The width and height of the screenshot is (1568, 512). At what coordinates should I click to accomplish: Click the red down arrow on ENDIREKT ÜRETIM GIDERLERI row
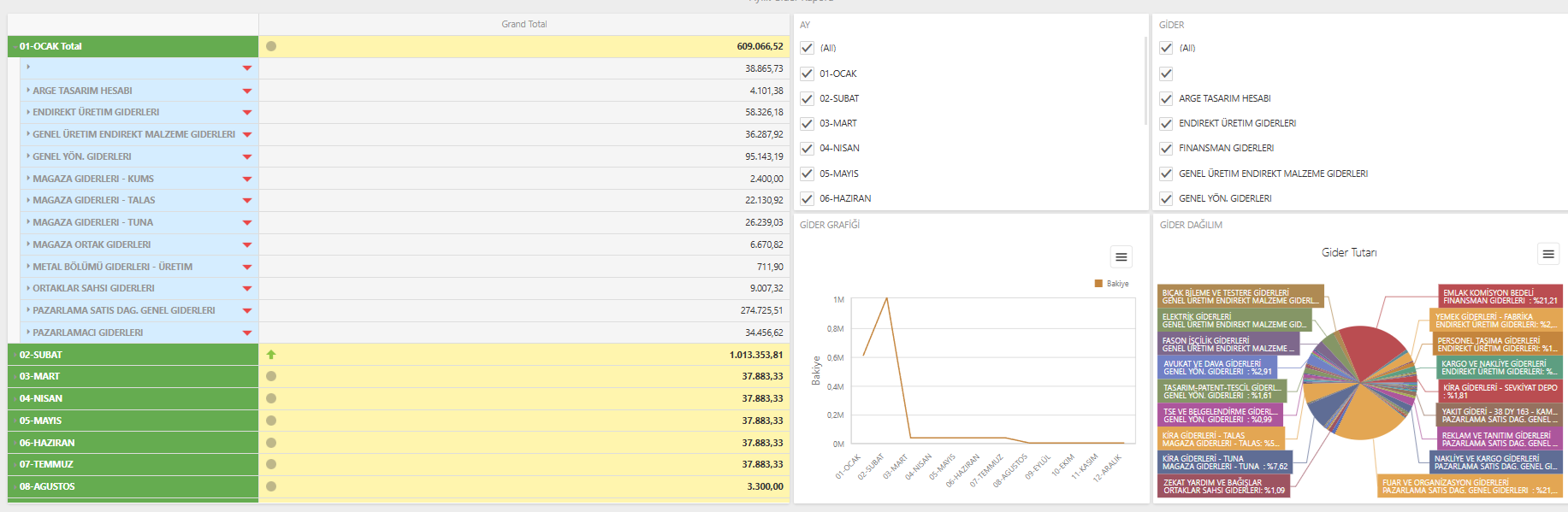[247, 112]
